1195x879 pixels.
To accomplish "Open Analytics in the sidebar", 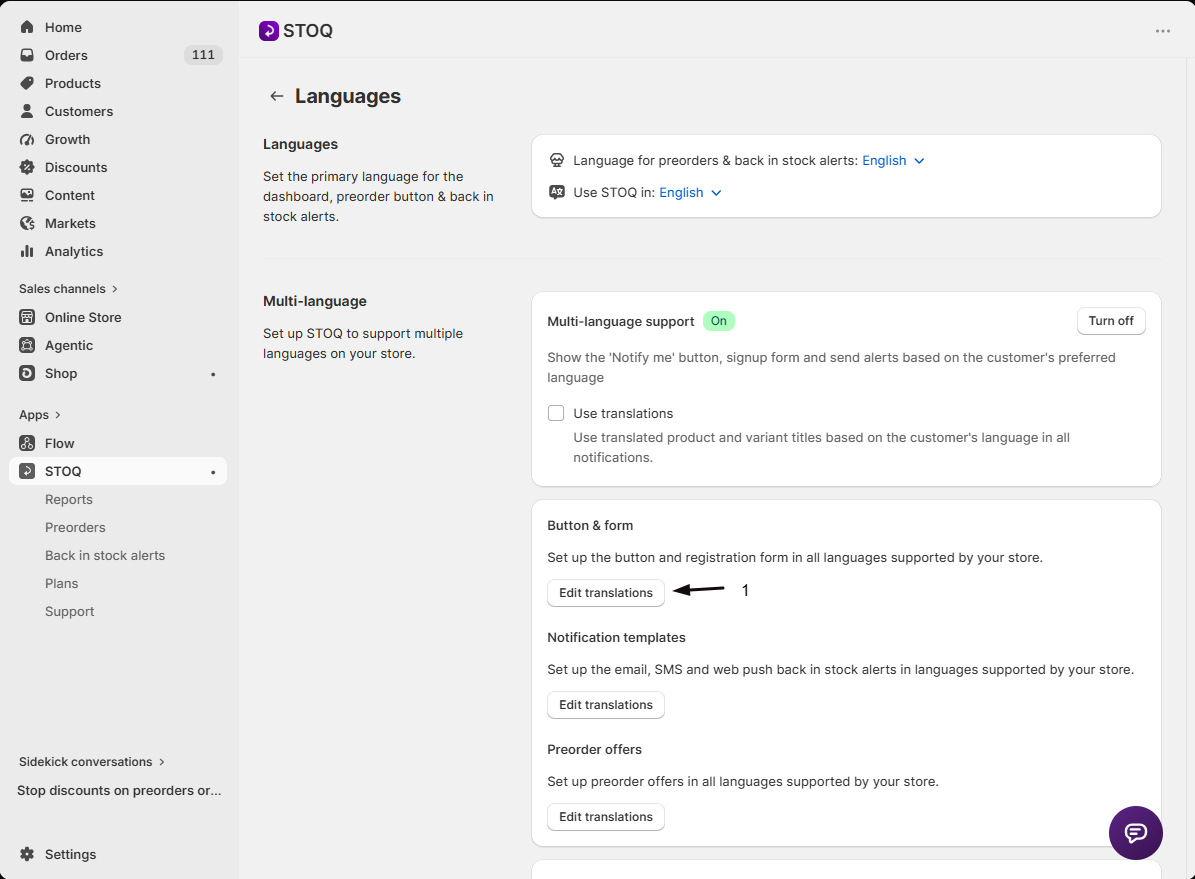I will click(x=74, y=252).
